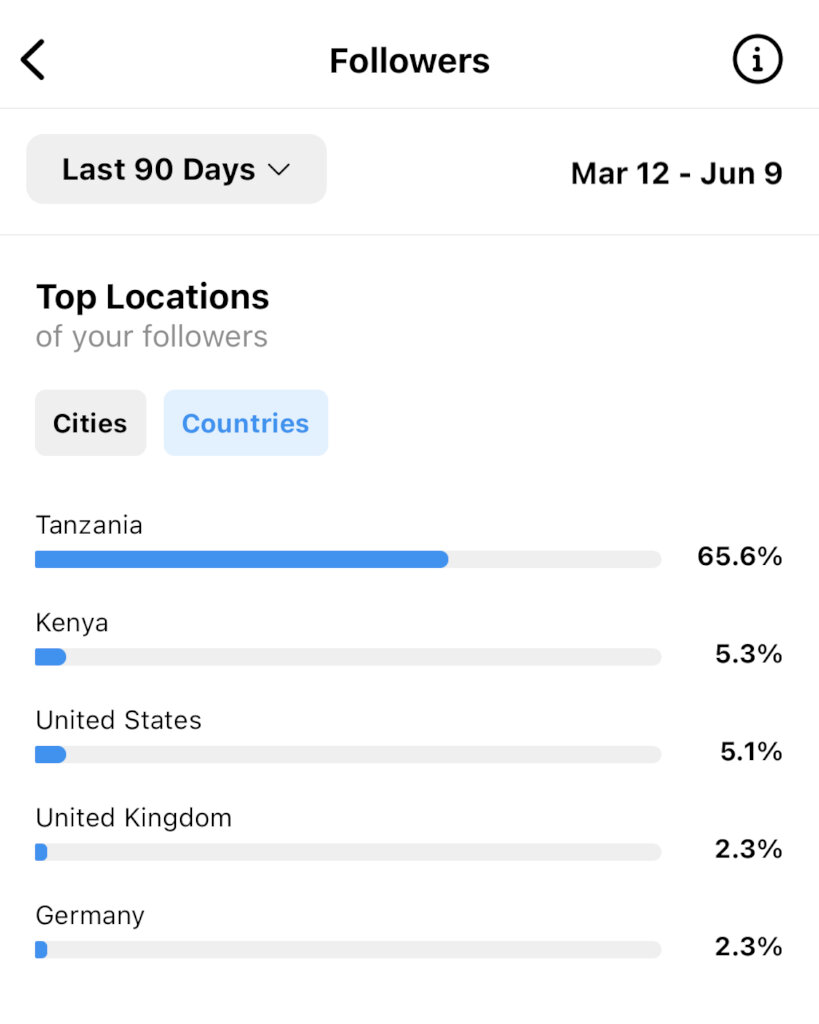Click the Tanzania progress bar
Viewport: 819px width, 1024px height.
(347, 559)
